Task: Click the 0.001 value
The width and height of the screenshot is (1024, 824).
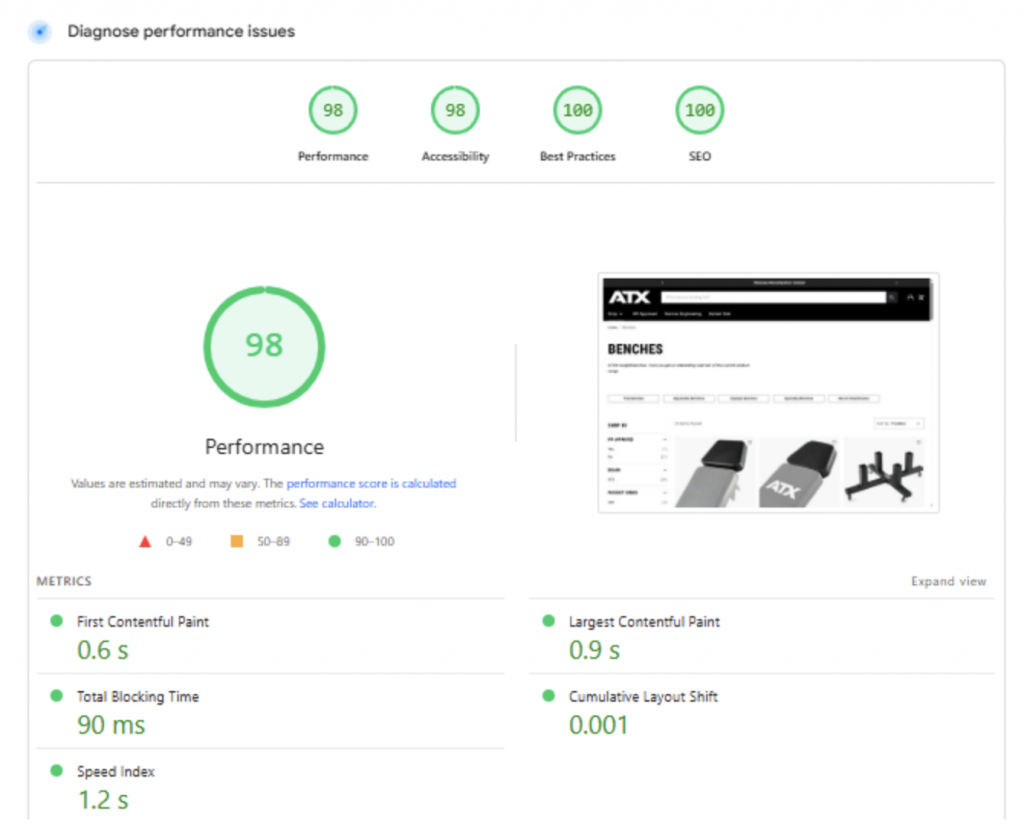Action: click(598, 725)
